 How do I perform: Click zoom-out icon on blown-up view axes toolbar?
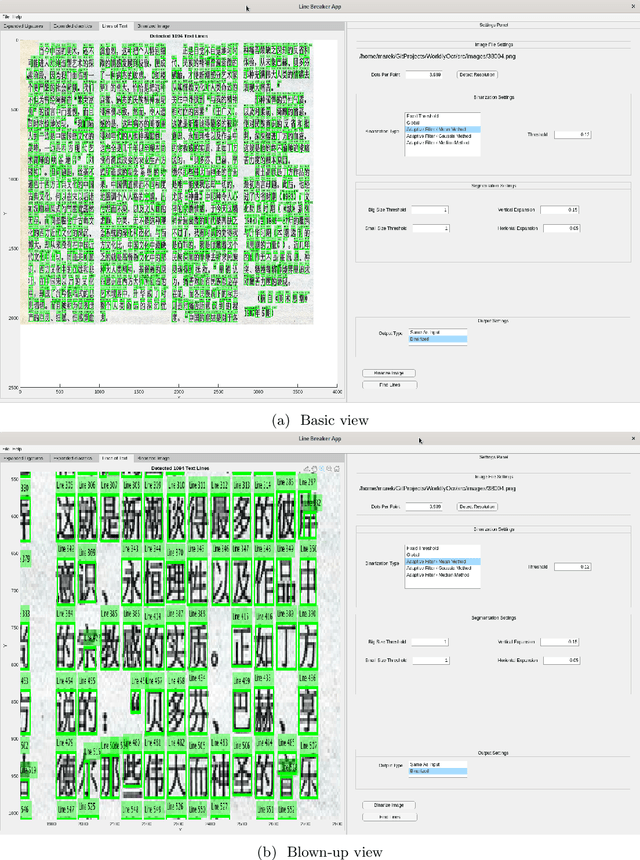(x=329, y=468)
